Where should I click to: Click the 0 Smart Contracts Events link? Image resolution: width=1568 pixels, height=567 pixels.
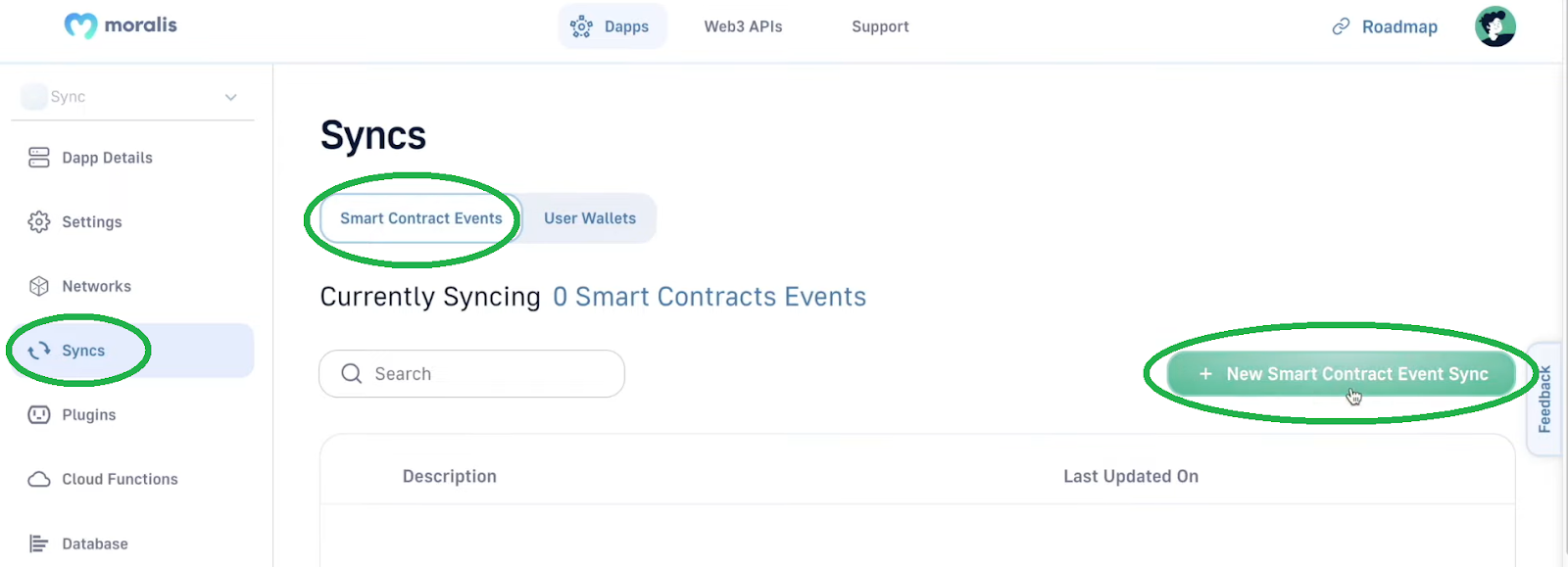point(710,297)
